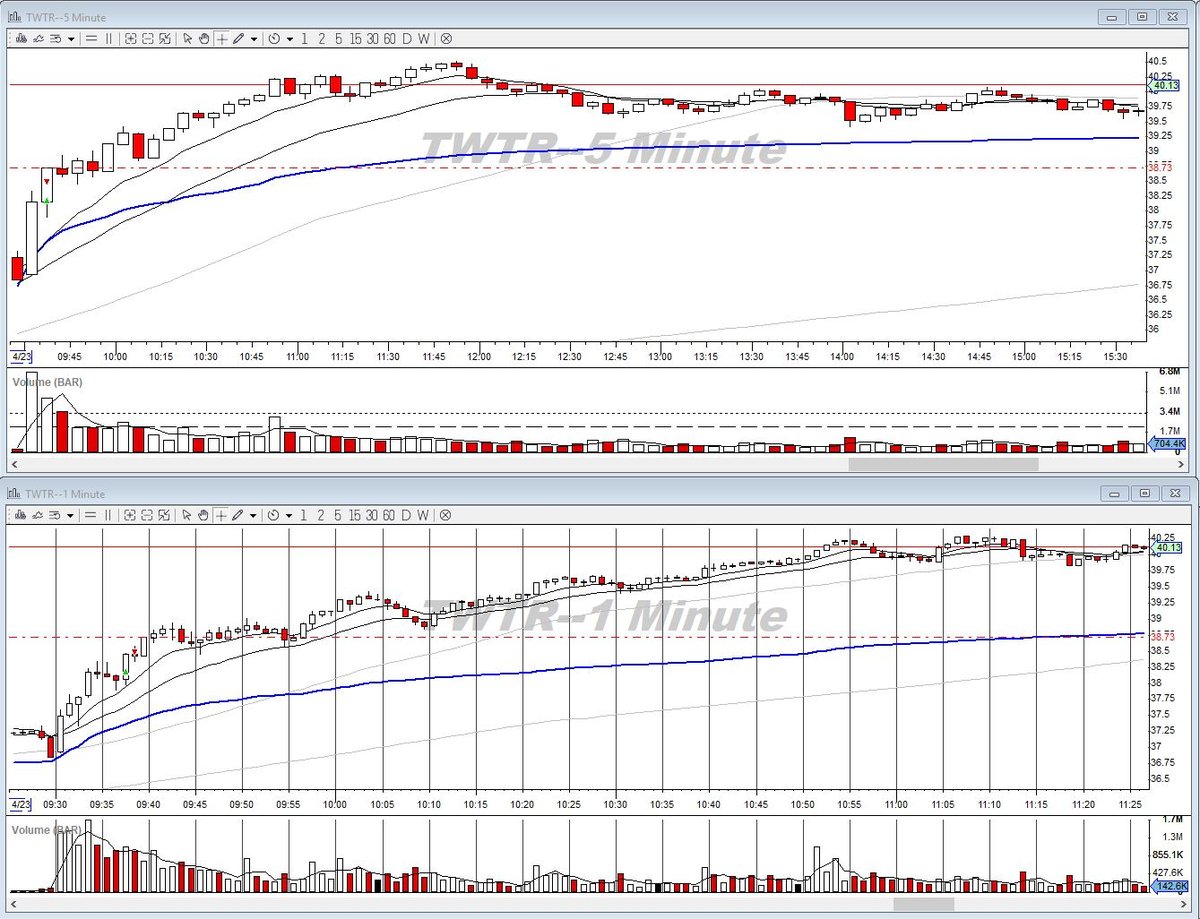This screenshot has height=919, width=1200.
Task: Add vertical lines tool in 5 Minute chart
Action: click(x=109, y=38)
